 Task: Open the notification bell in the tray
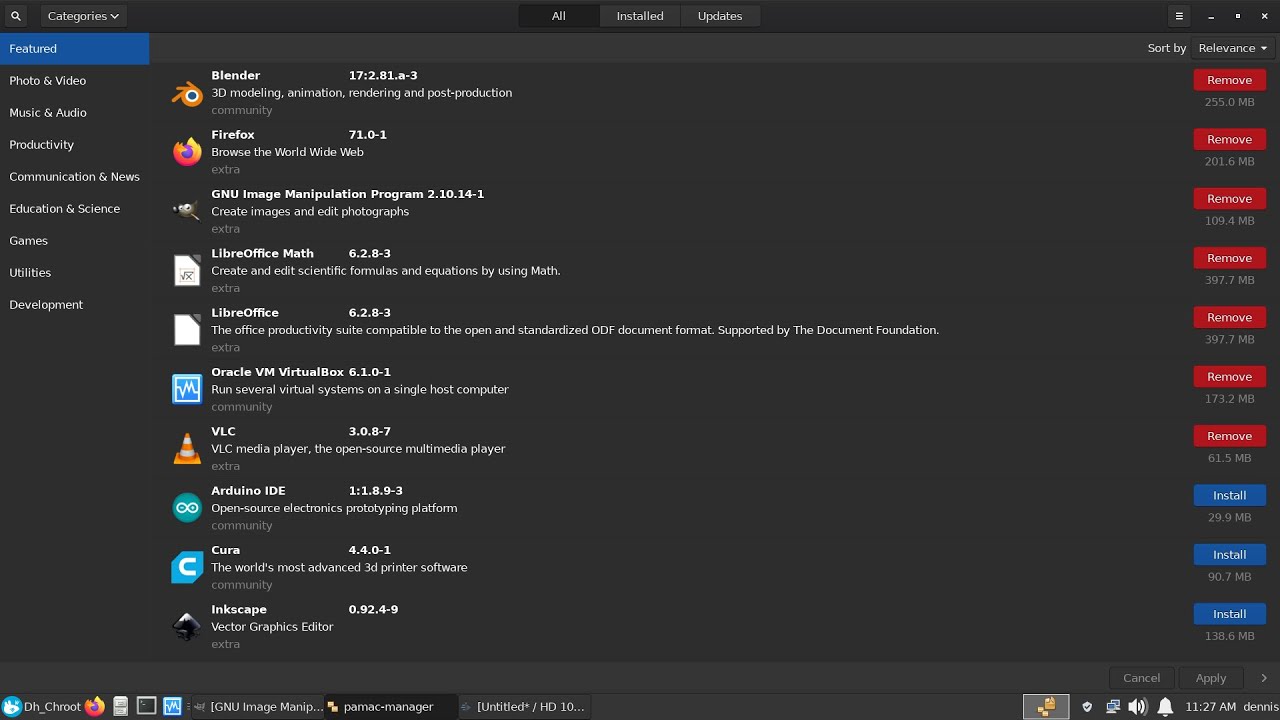coord(1165,706)
